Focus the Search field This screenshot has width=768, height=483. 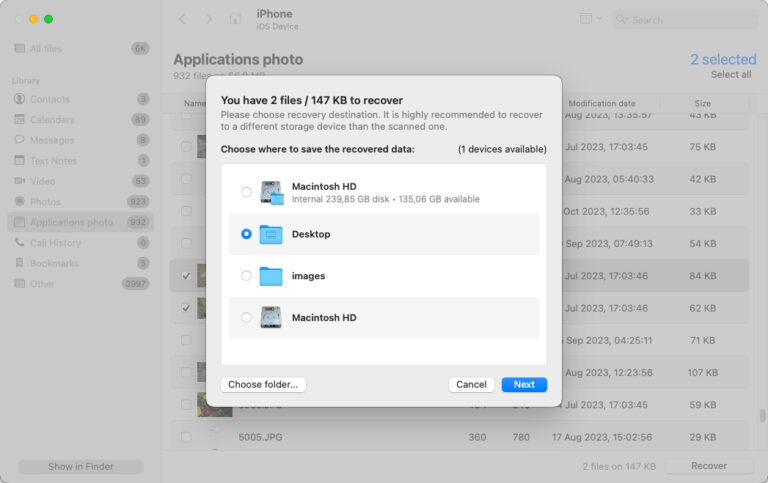[685, 20]
